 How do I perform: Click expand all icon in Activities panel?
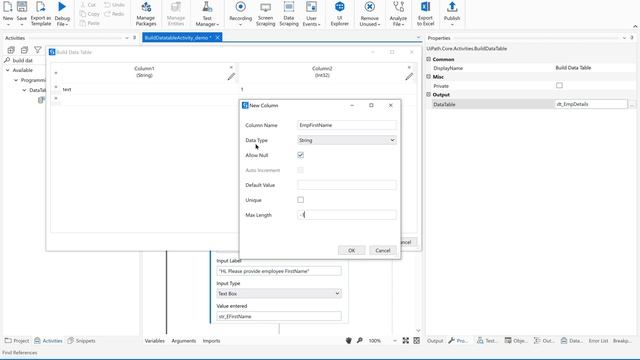pyautogui.click(x=11, y=50)
